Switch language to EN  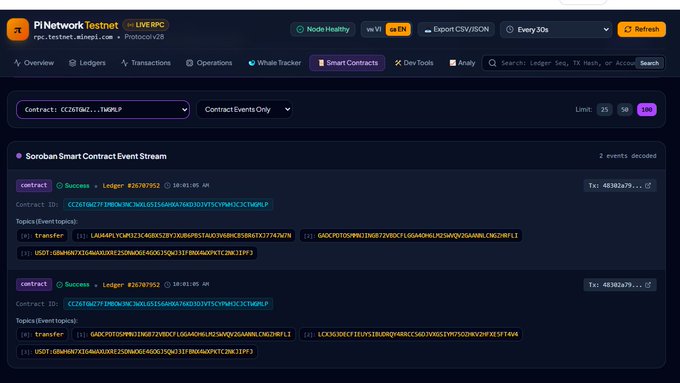[x=398, y=29]
